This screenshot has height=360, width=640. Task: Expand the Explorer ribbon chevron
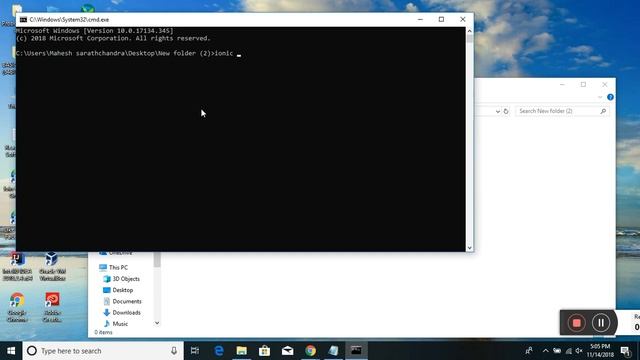tap(600, 97)
